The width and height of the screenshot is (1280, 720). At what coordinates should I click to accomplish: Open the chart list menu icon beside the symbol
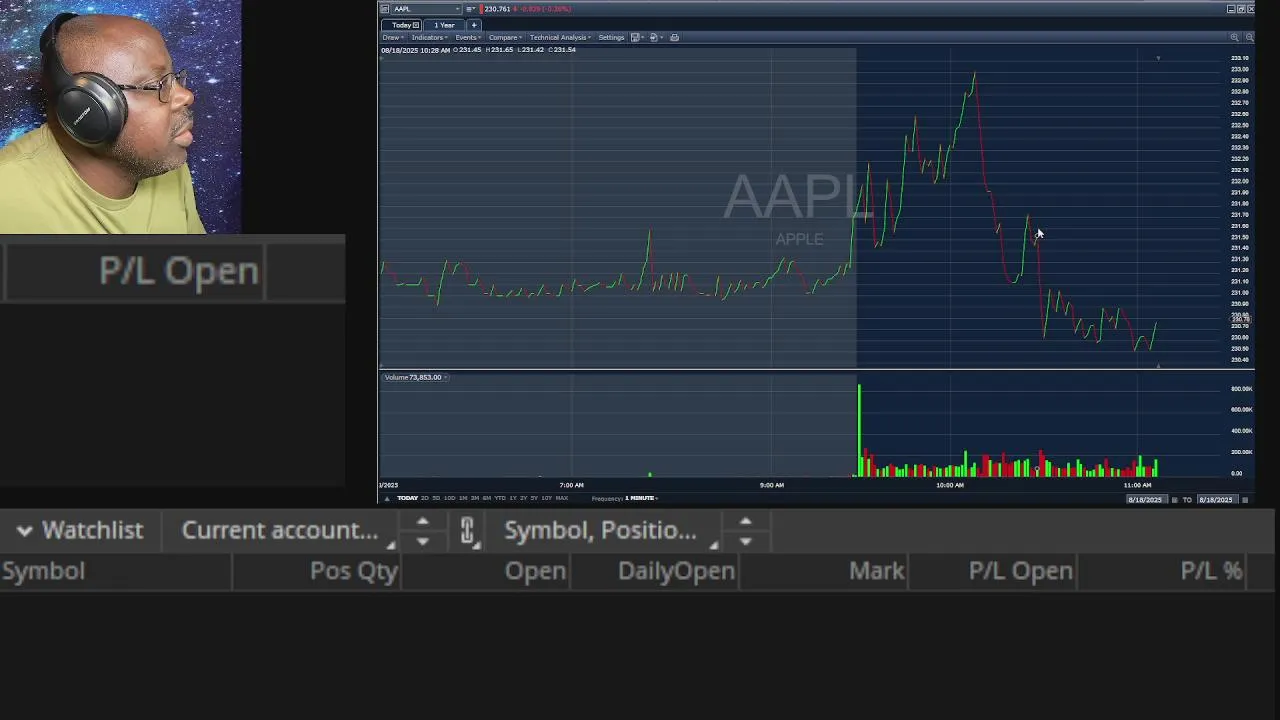click(471, 9)
